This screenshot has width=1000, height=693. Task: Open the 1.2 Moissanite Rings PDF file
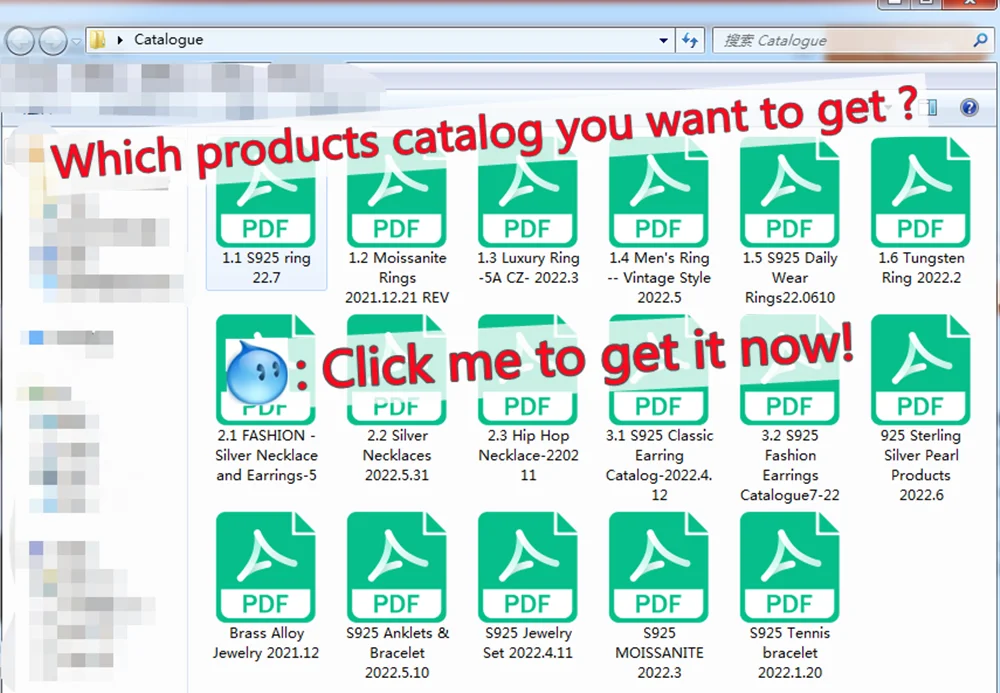(x=397, y=220)
